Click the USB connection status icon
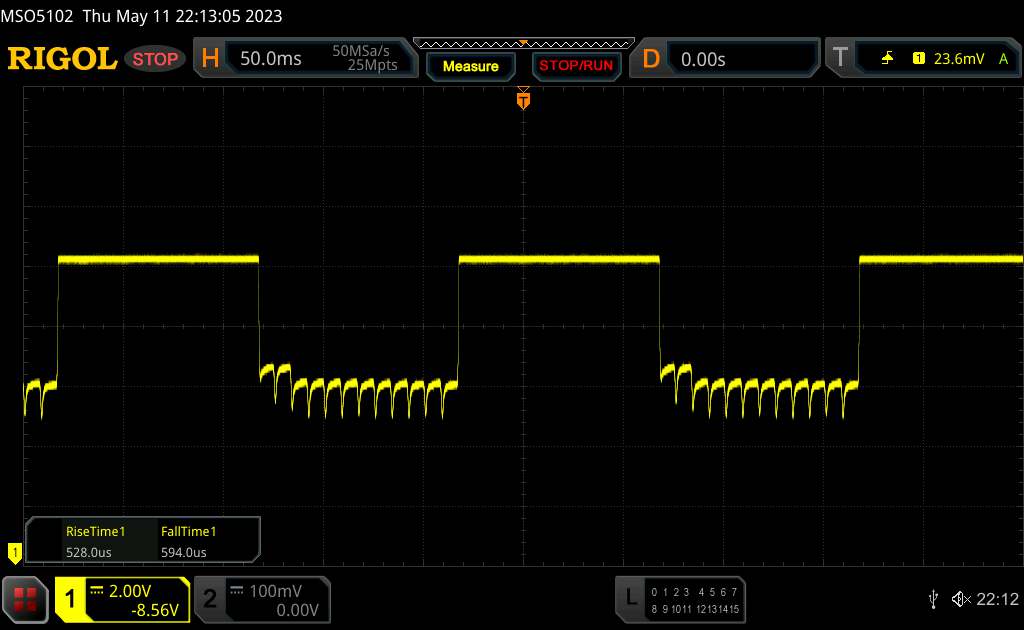The width and height of the screenshot is (1024, 630). tap(933, 598)
